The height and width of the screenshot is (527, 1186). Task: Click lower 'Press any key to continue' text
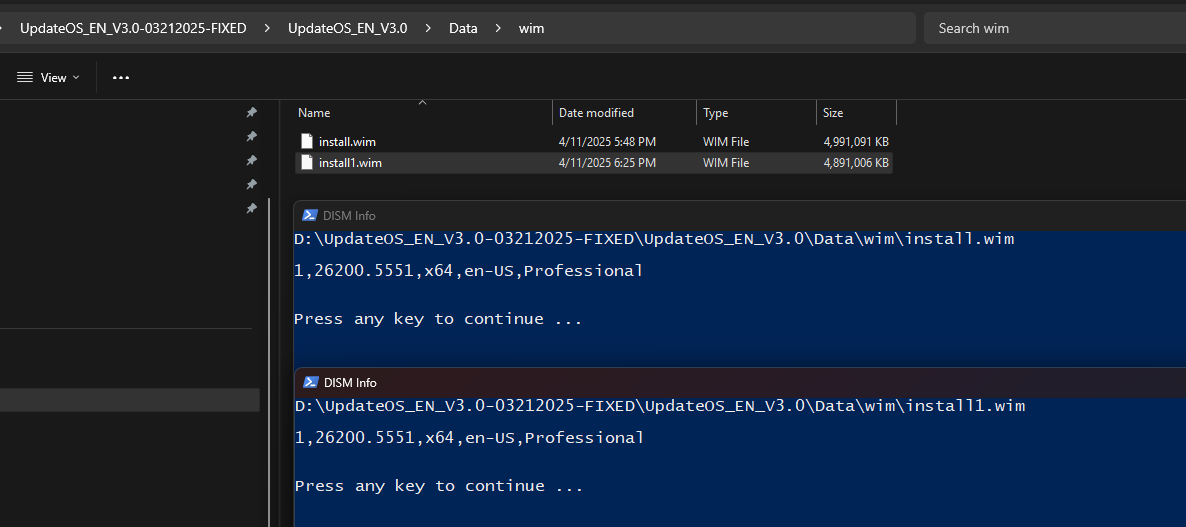pyautogui.click(x=439, y=486)
